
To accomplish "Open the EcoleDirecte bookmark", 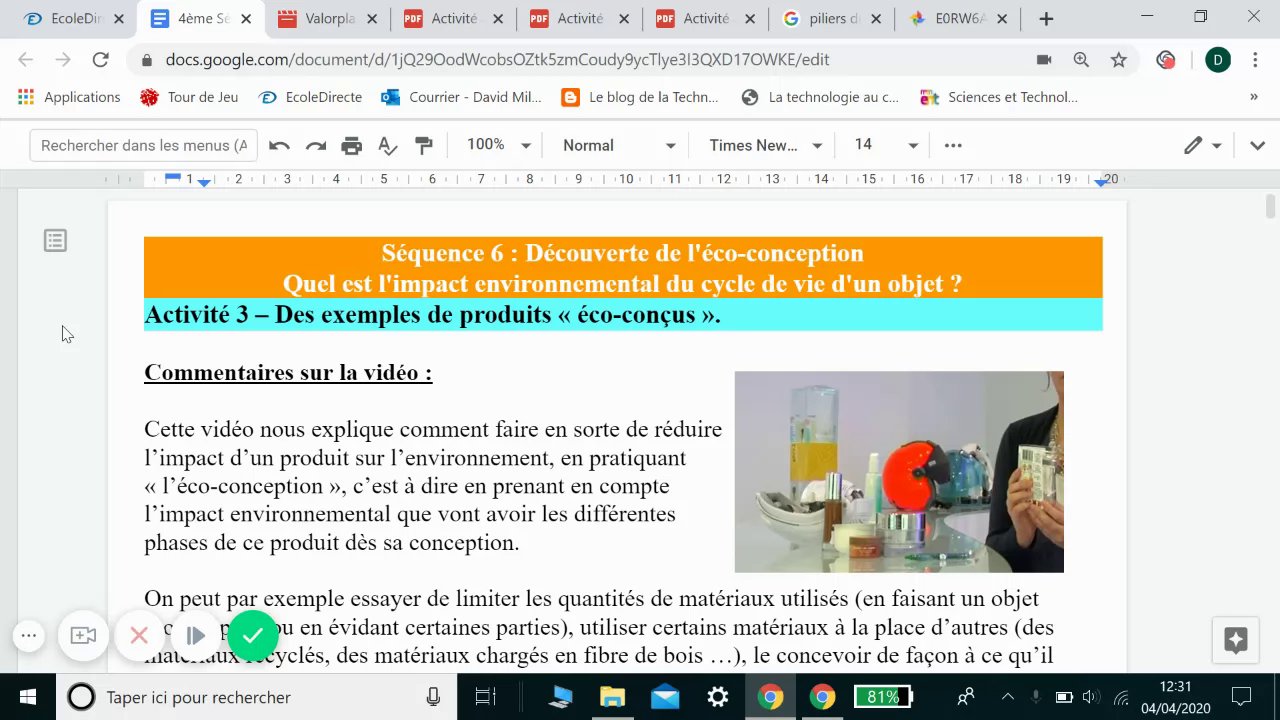I will pyautogui.click(x=310, y=97).
